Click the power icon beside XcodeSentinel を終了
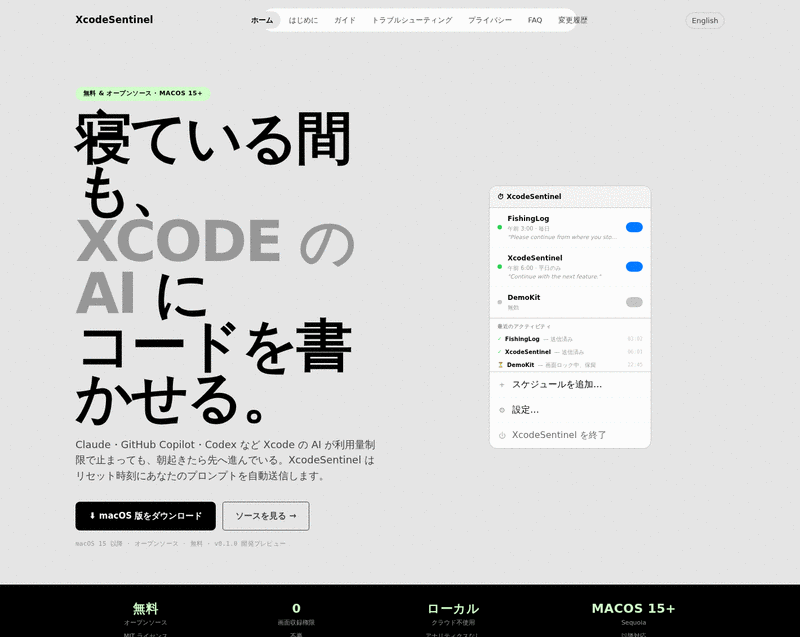The height and width of the screenshot is (637, 800). tap(502, 436)
